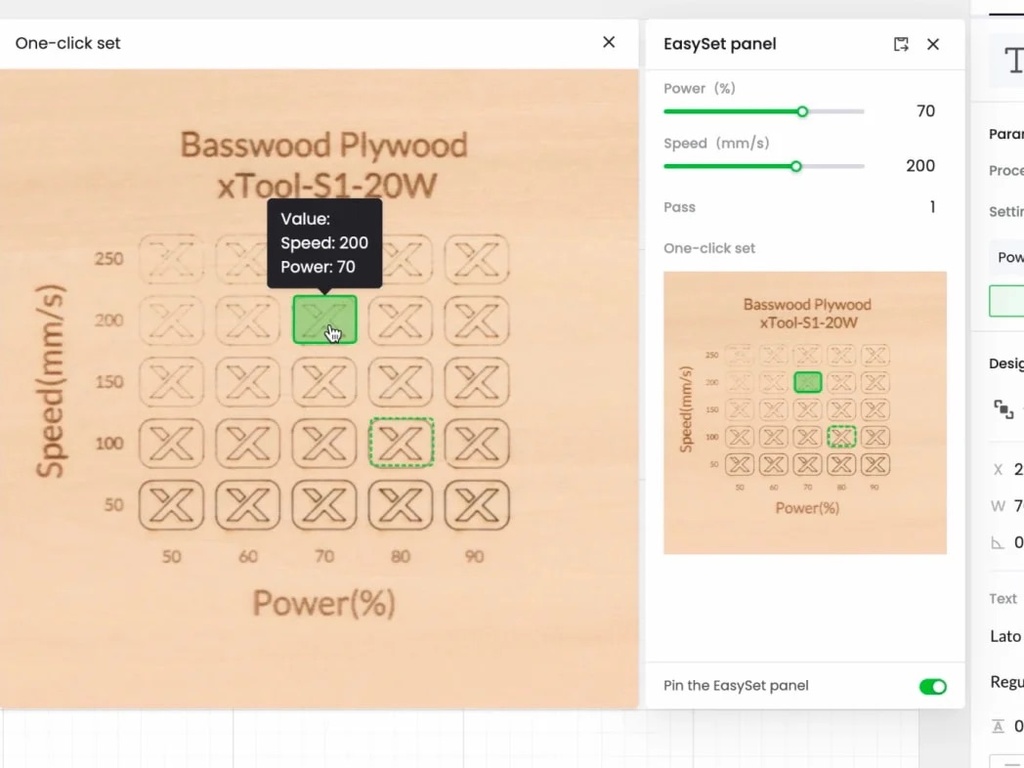Viewport: 1024px width, 768px height.
Task: Close the EasySet panel
Action: pyautogui.click(x=933, y=44)
